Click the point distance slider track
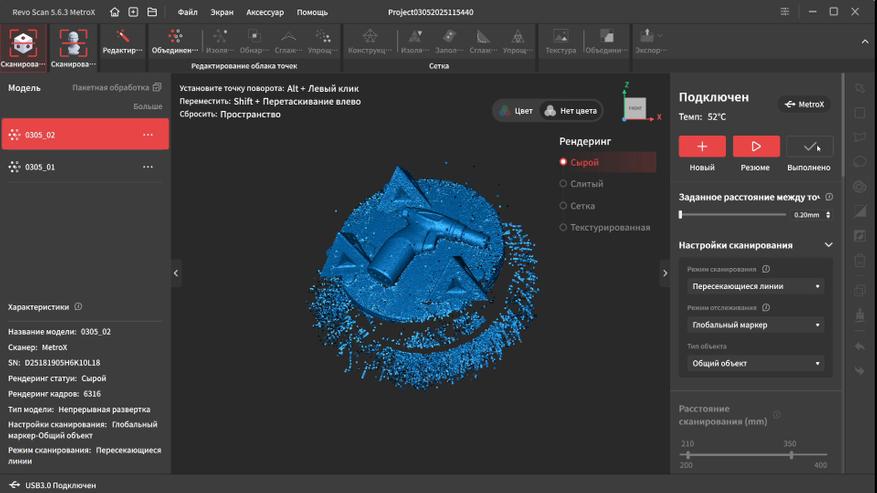877x493 pixels. click(x=733, y=215)
